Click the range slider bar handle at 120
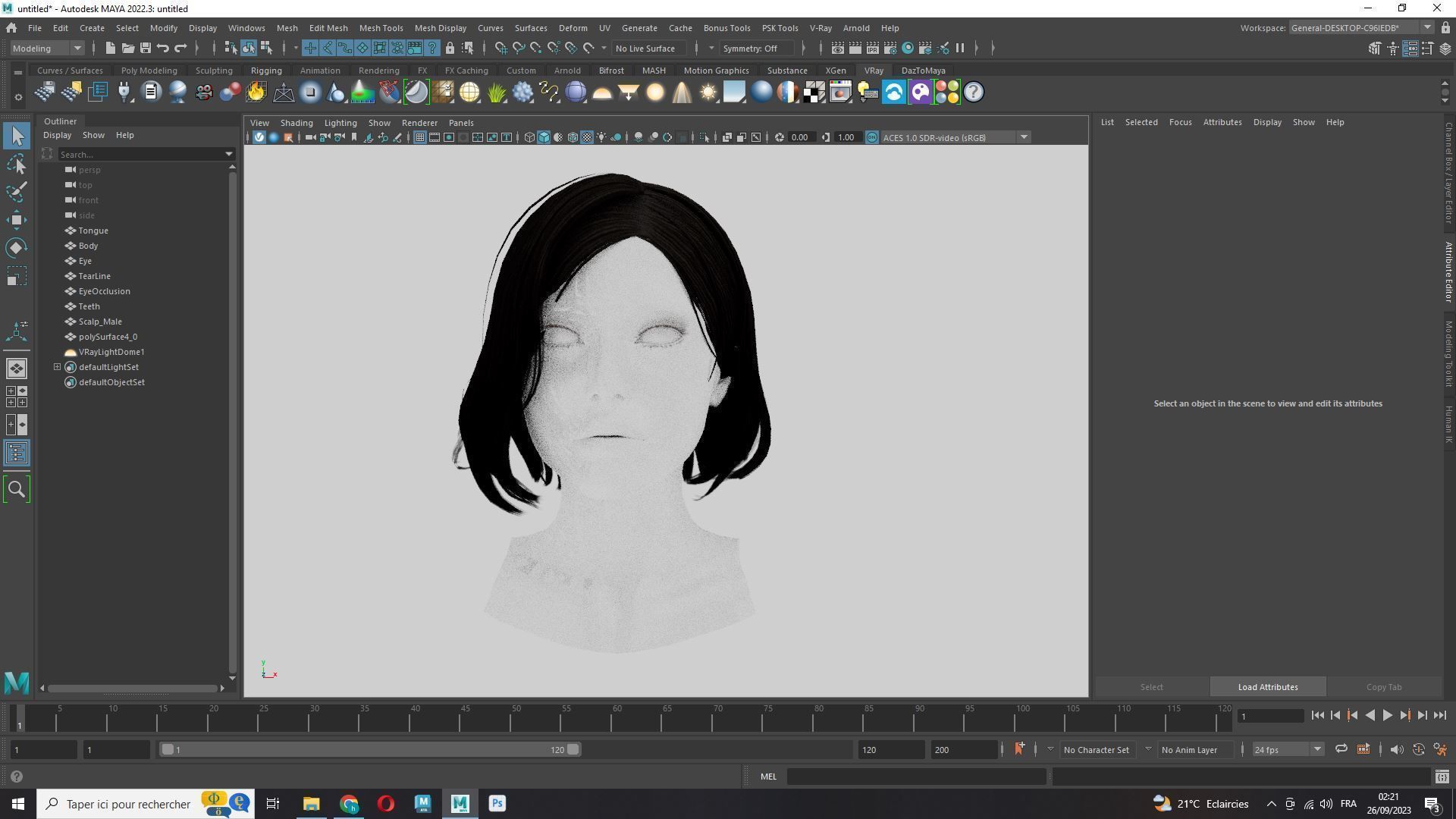 point(573,749)
